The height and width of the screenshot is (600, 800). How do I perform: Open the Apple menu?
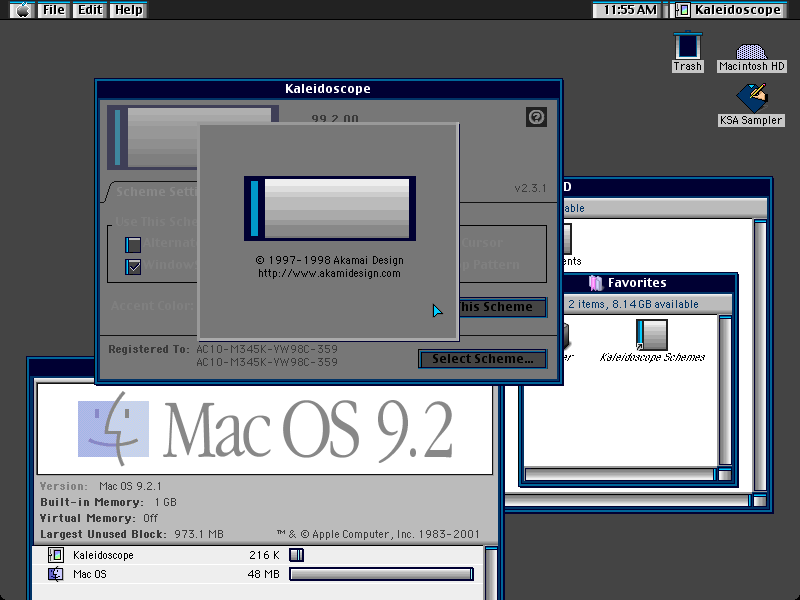click(22, 10)
